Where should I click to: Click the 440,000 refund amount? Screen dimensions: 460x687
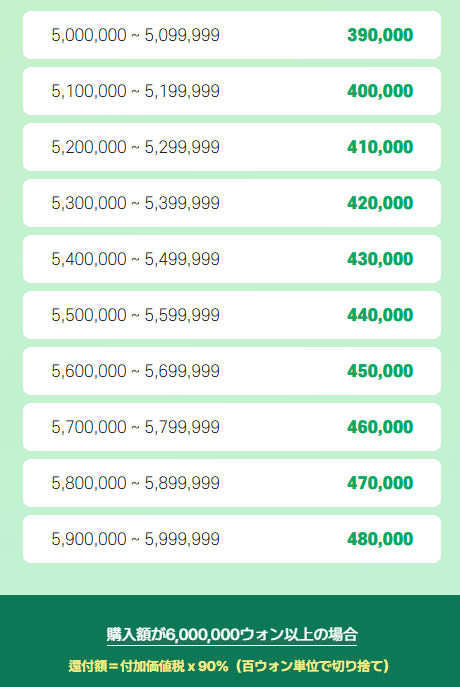click(x=380, y=315)
